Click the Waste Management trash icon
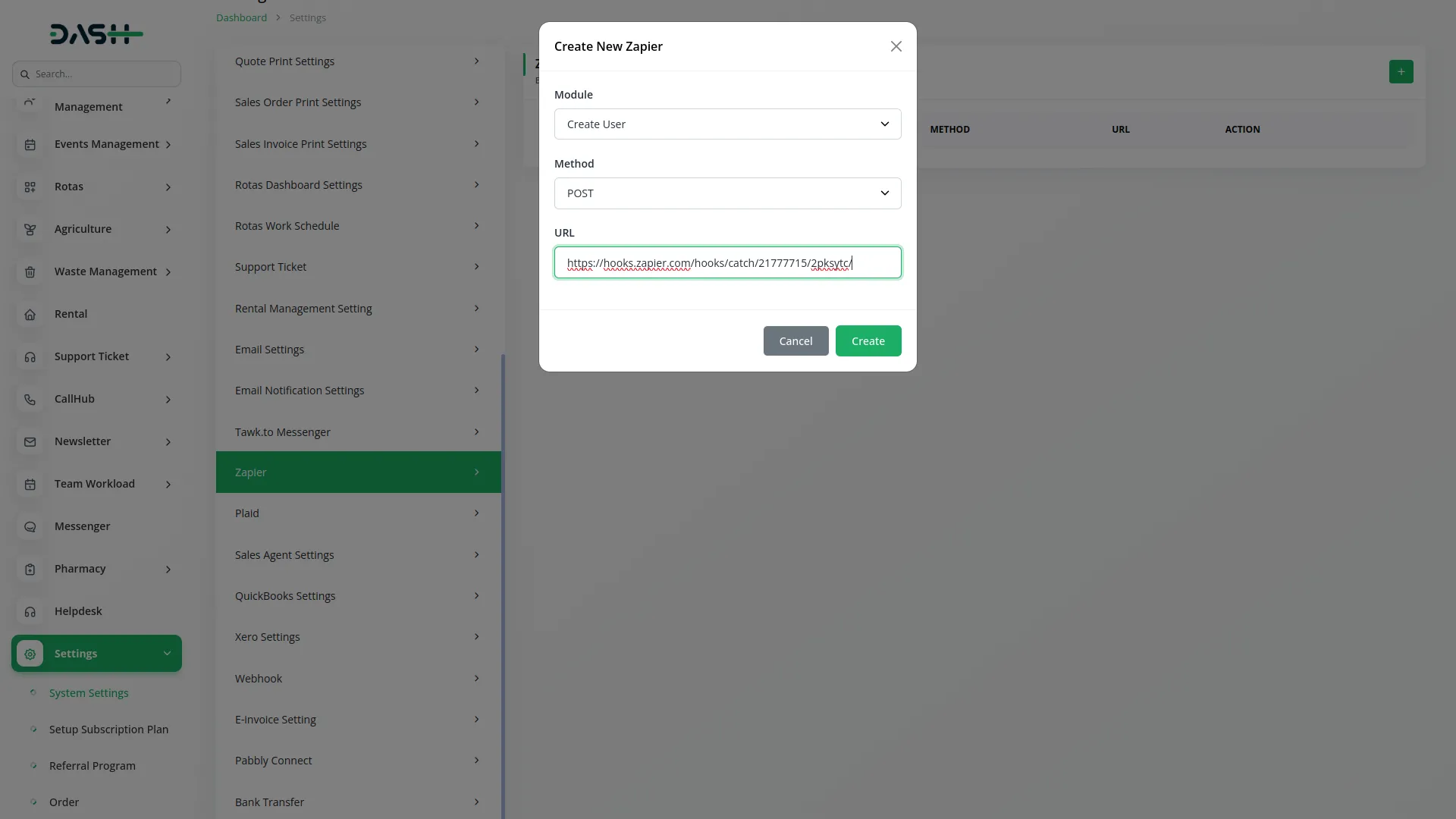The height and width of the screenshot is (819, 1456). click(30, 271)
